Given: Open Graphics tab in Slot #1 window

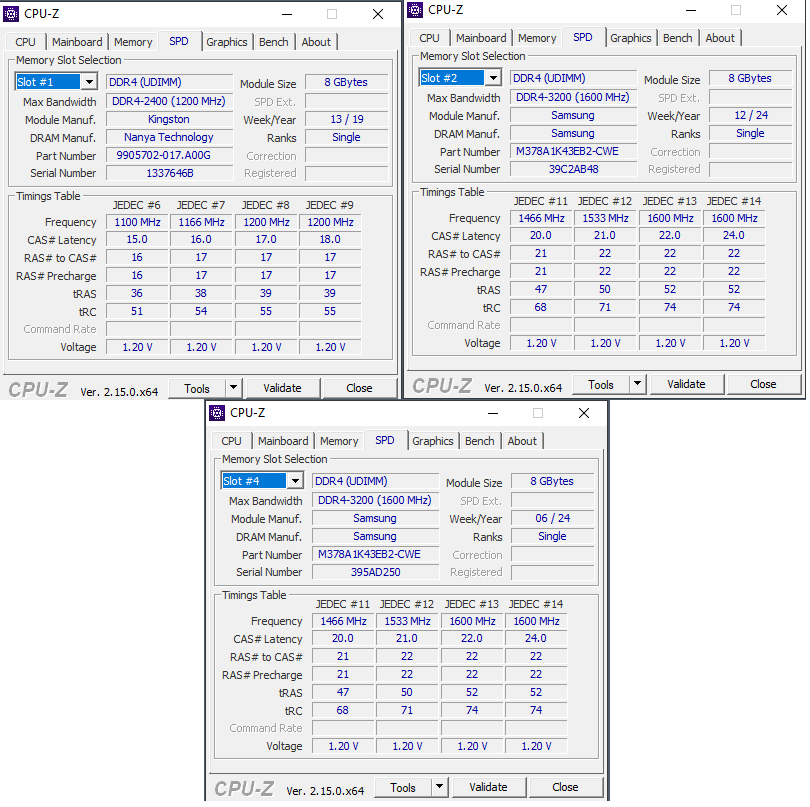Looking at the screenshot, I should [x=227, y=42].
